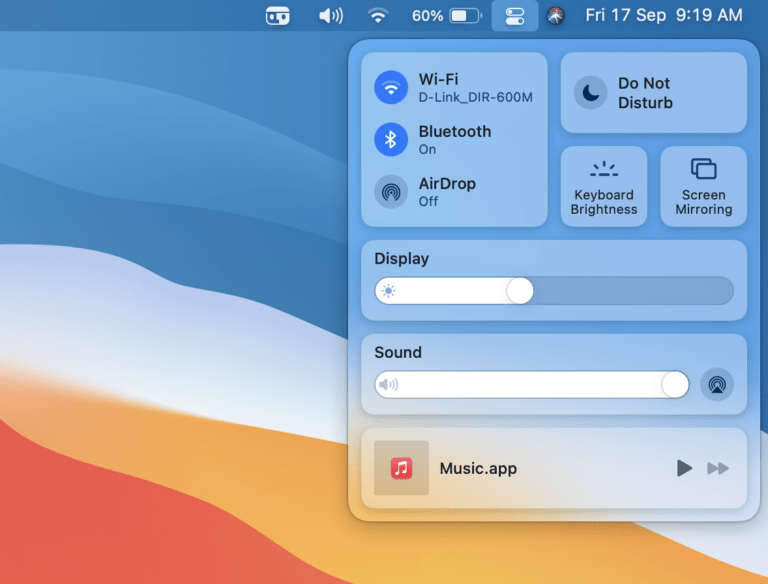
Task: Click the Do Not Disturb label
Action: (x=645, y=93)
